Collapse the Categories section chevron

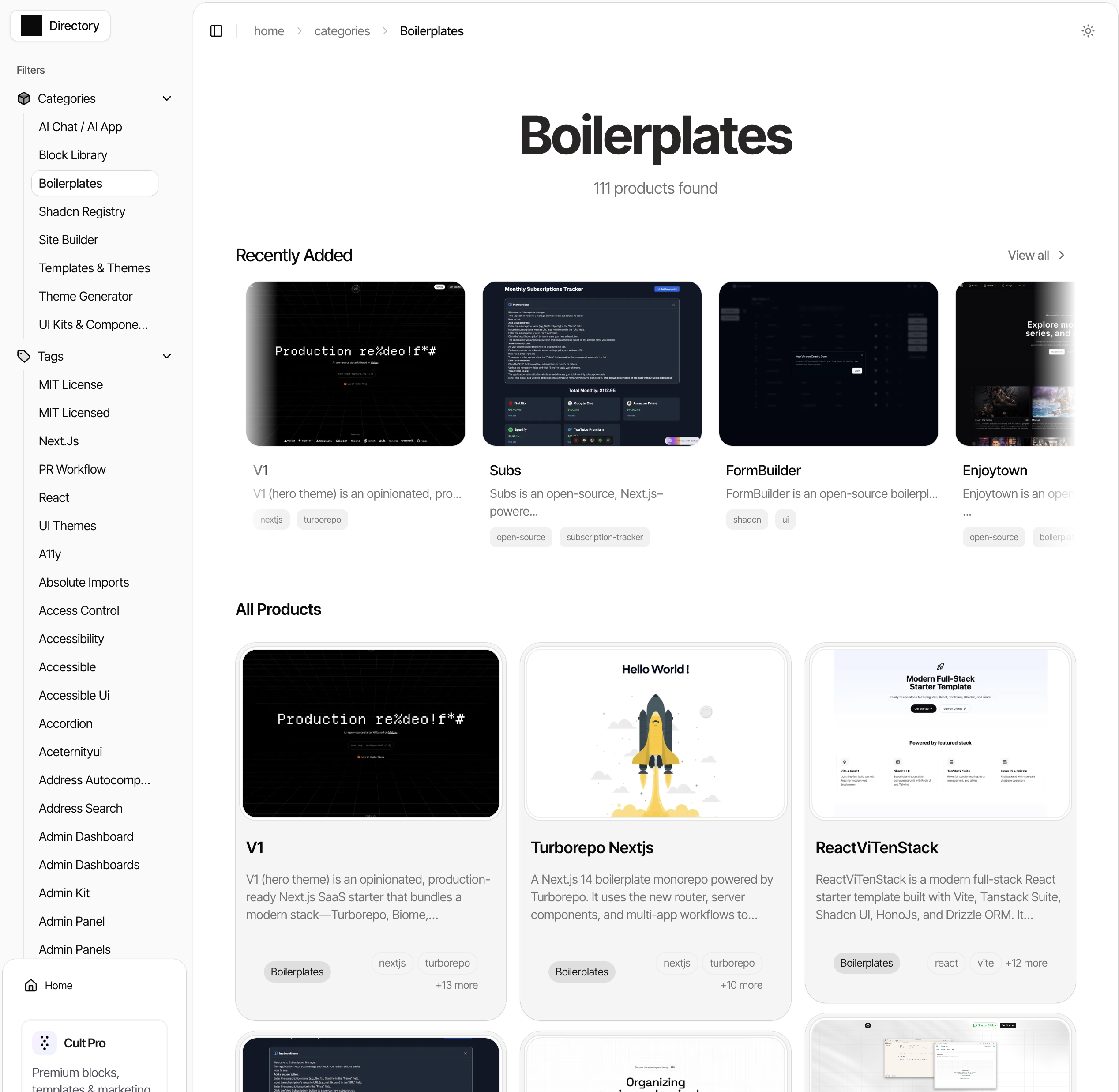(167, 98)
